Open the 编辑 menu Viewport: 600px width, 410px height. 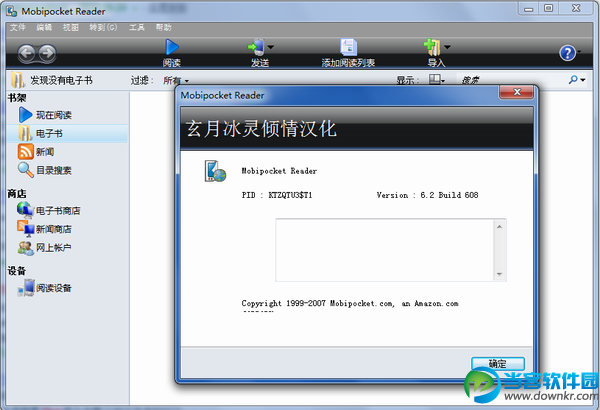pos(44,27)
